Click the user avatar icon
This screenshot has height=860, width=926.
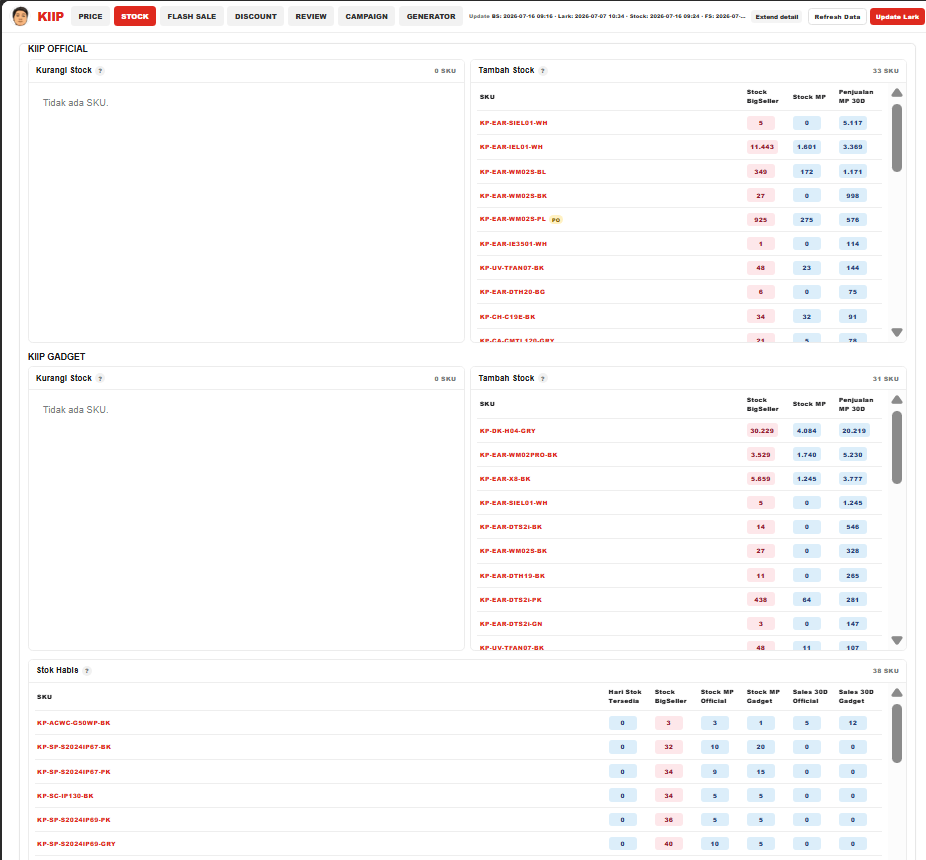(x=20, y=17)
